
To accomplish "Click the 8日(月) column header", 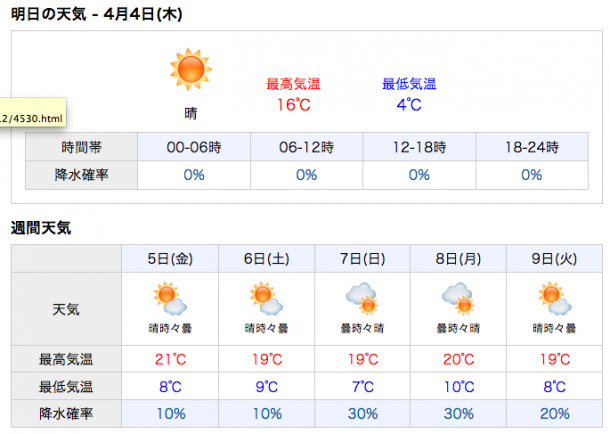I will point(458,259).
